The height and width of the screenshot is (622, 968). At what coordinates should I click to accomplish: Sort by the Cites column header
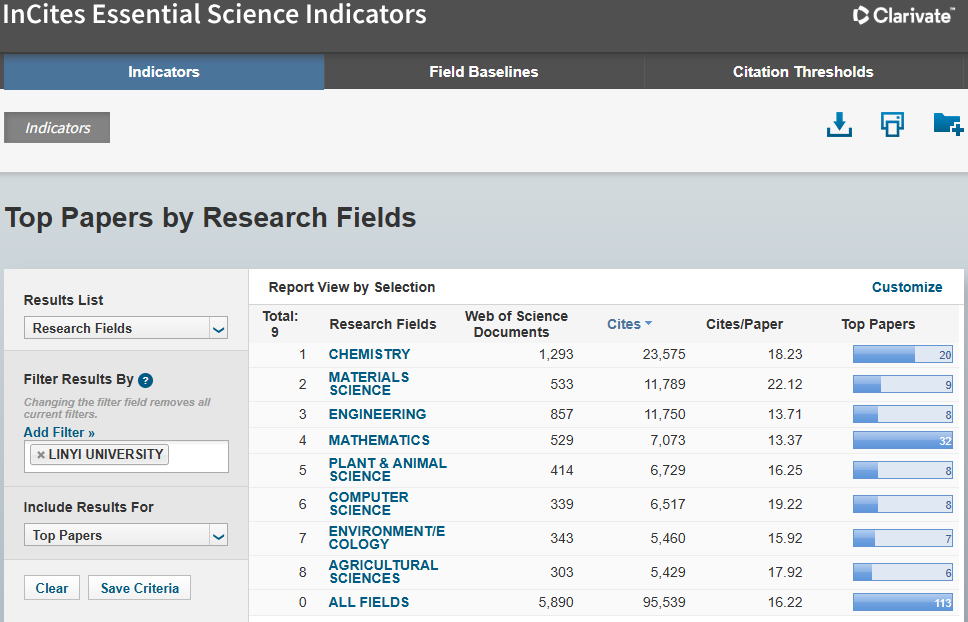point(629,324)
